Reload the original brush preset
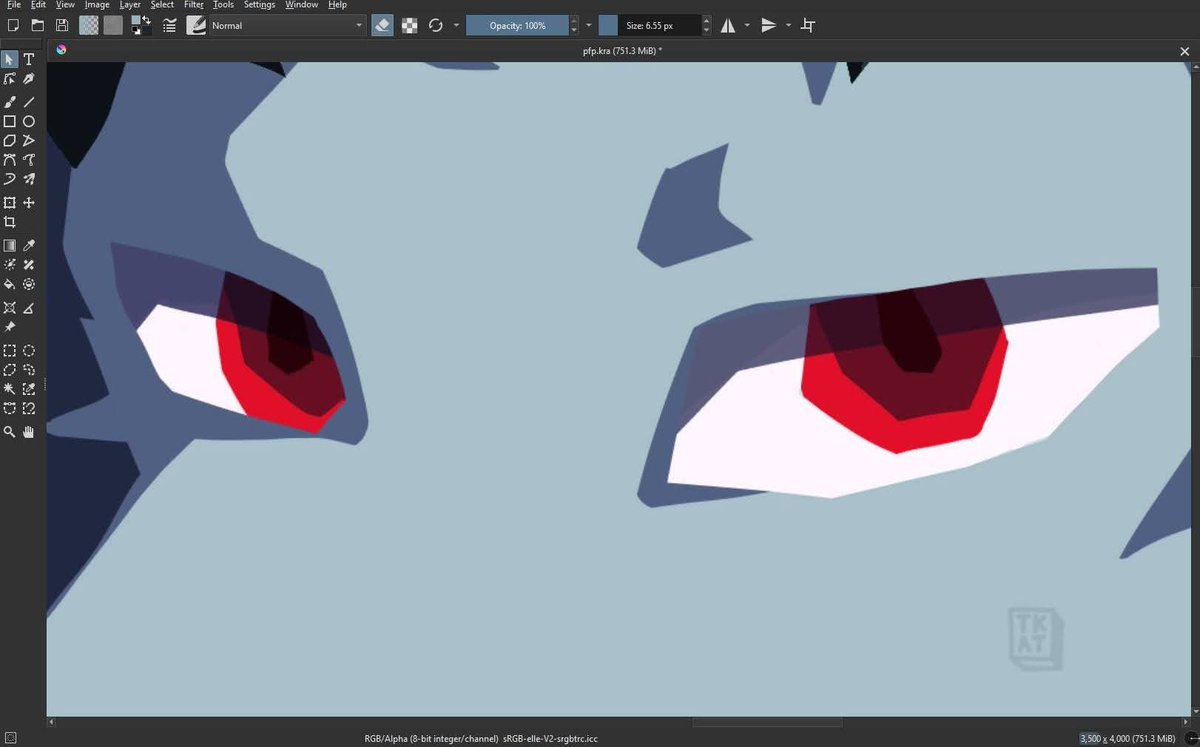Image resolution: width=1200 pixels, height=747 pixels. [436, 25]
